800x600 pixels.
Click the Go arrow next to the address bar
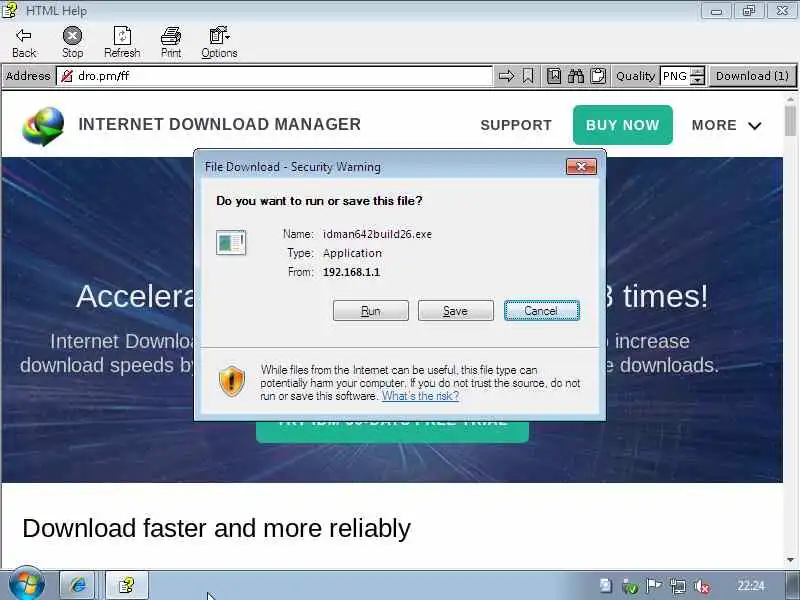click(506, 76)
